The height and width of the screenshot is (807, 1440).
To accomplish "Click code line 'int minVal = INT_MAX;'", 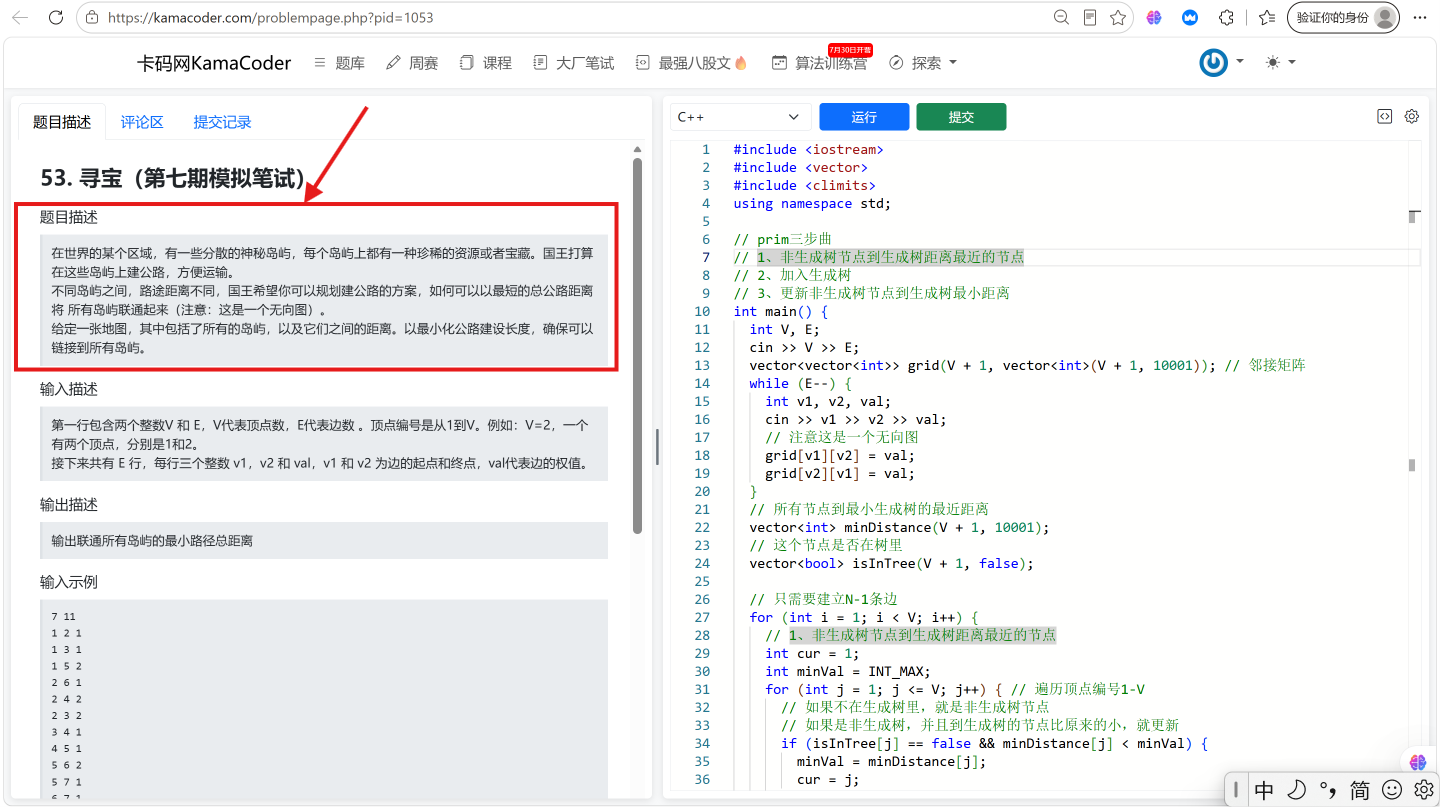I will tap(848, 671).
